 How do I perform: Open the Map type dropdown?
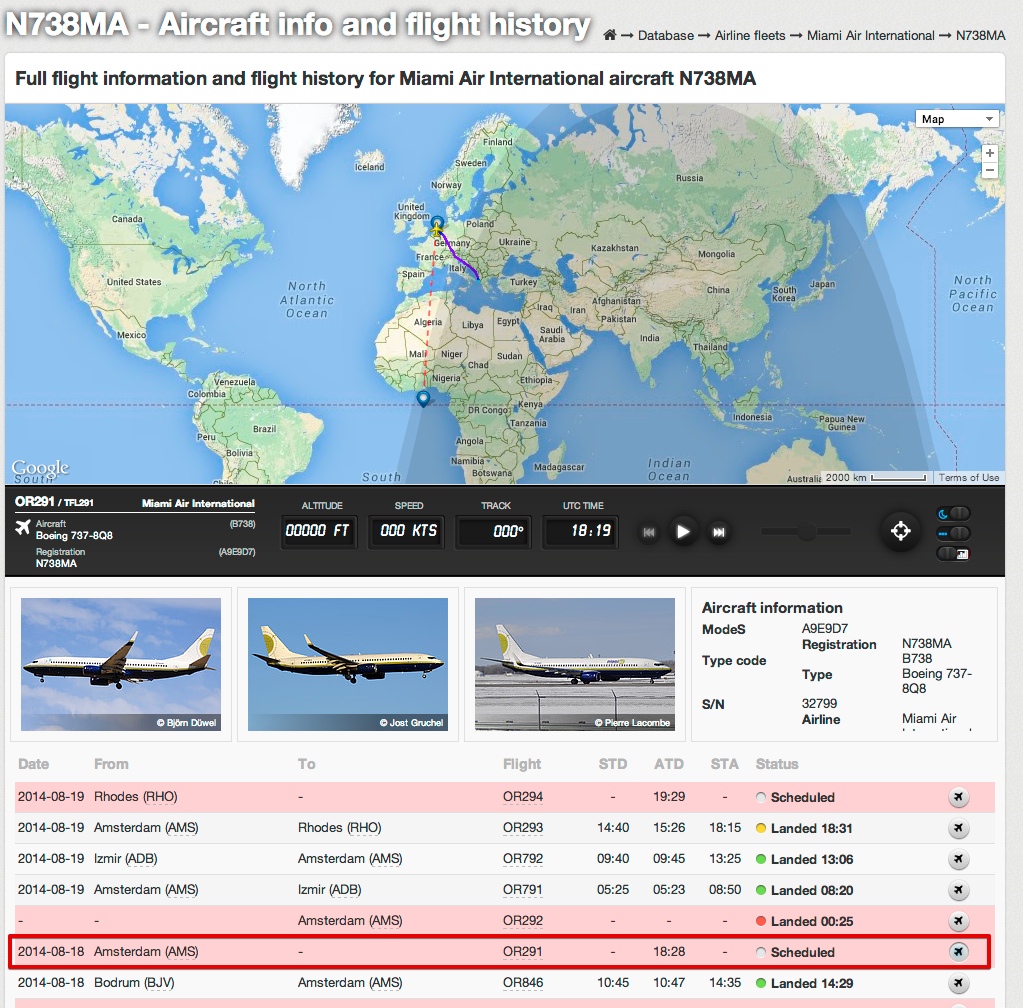point(957,119)
